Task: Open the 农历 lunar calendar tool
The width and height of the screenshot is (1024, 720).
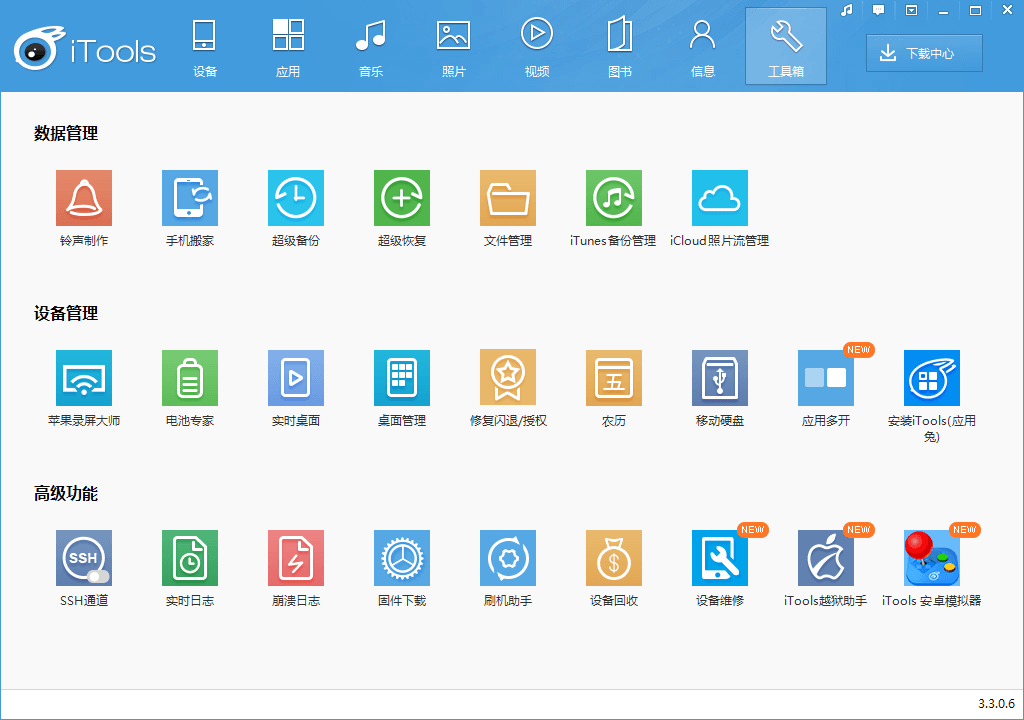Action: [x=614, y=378]
